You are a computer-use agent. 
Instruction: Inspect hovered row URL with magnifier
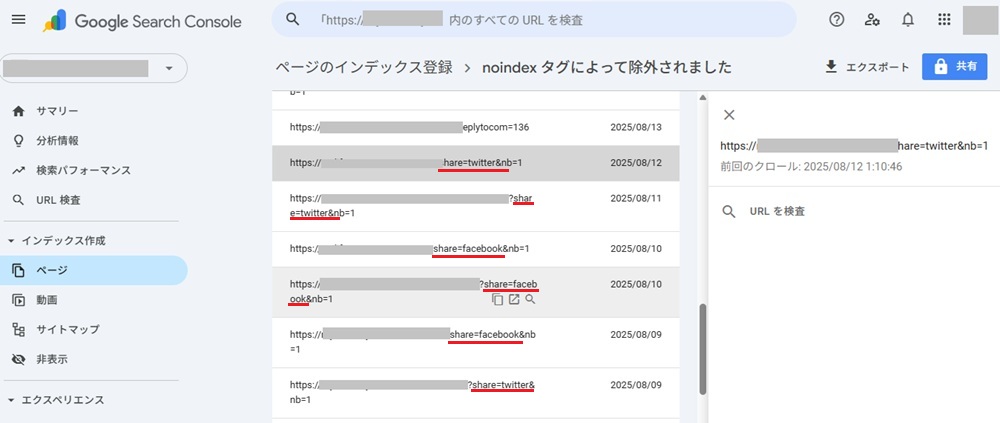[530, 299]
